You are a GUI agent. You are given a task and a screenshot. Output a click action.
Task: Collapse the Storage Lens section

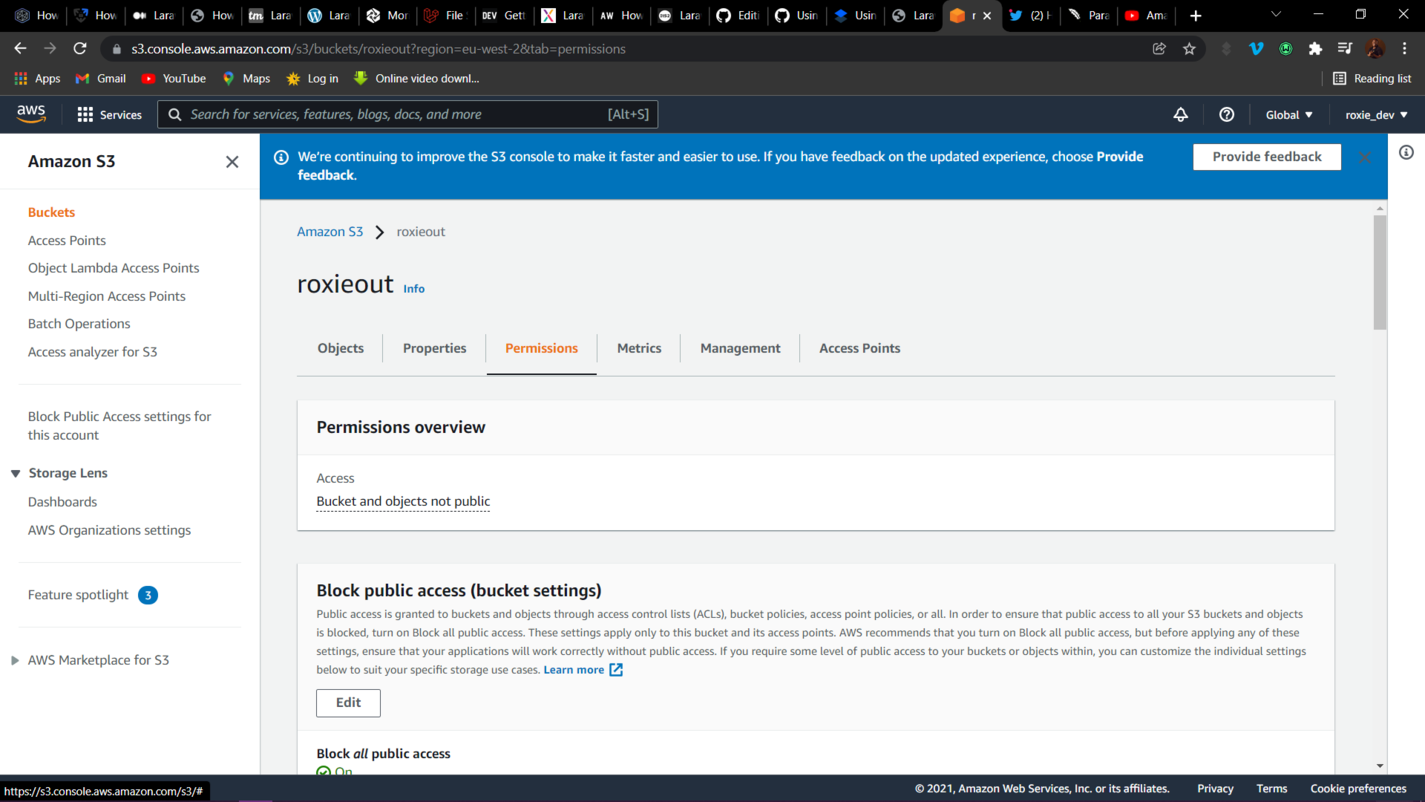(x=16, y=473)
